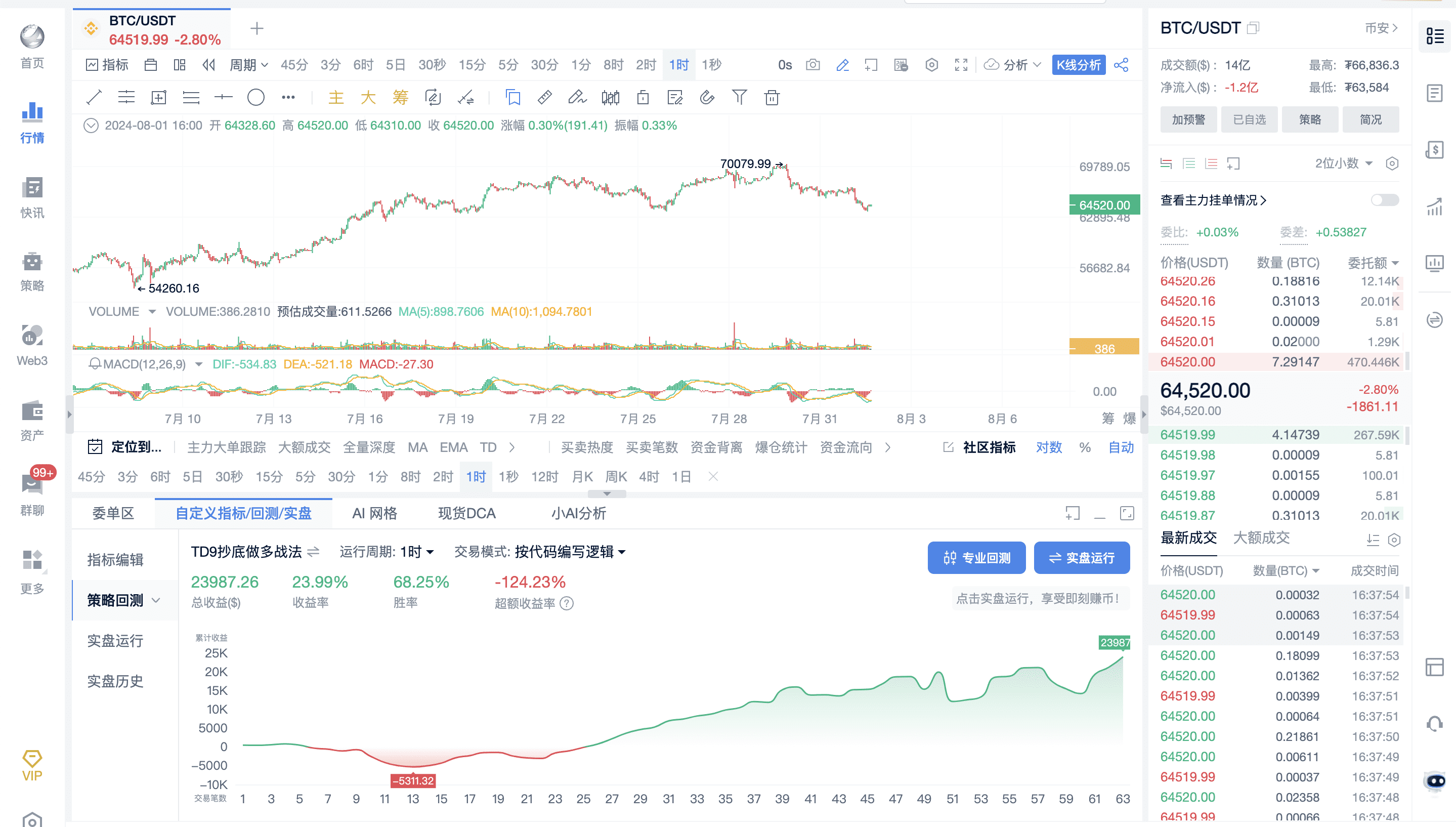1456x827 pixels.
Task: Switch to the 小AI分析 tab
Action: click(x=578, y=514)
